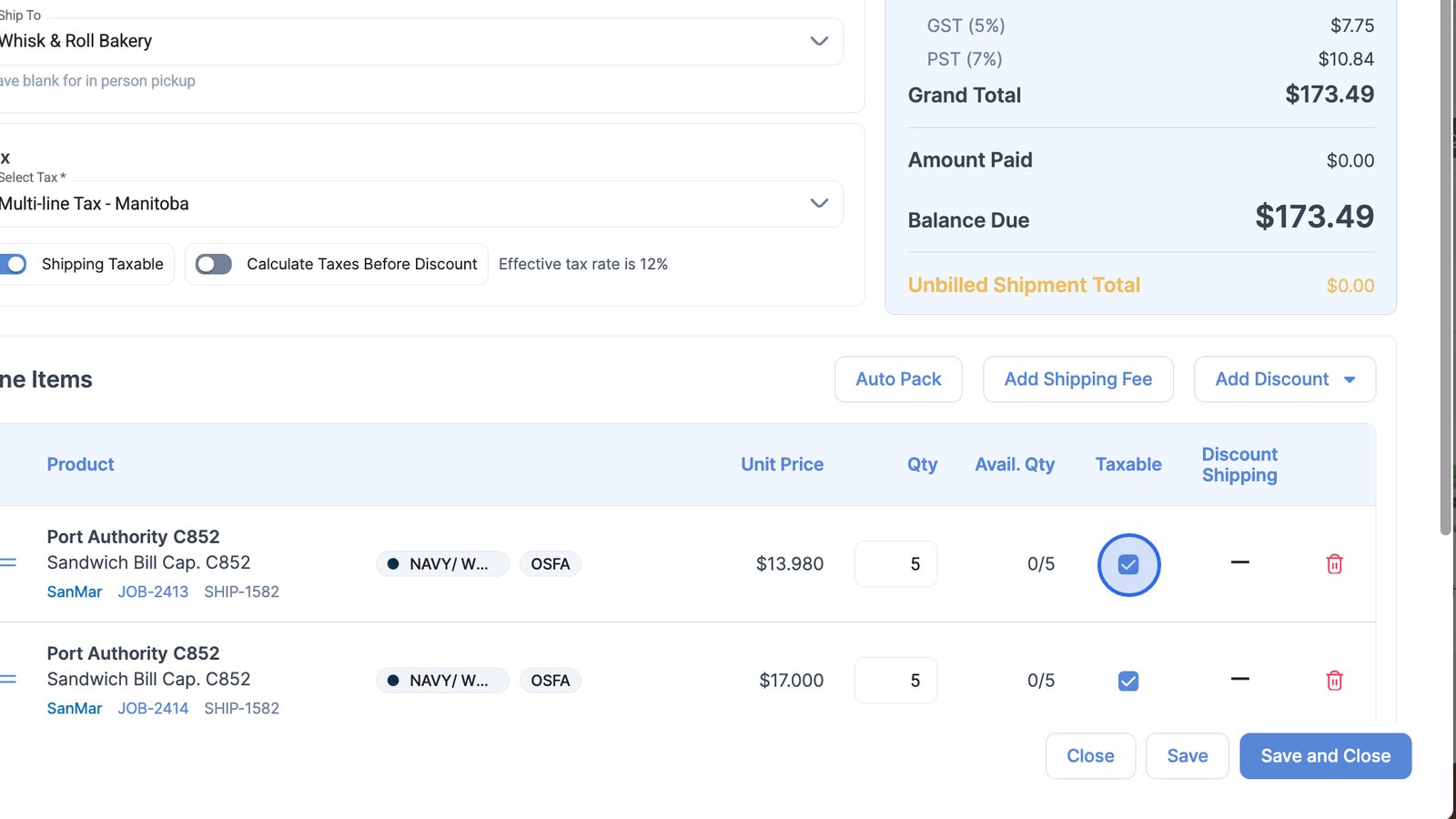Uncheck Taxable for the $13.980 cap item
The width and height of the screenshot is (1456, 819).
tap(1128, 565)
